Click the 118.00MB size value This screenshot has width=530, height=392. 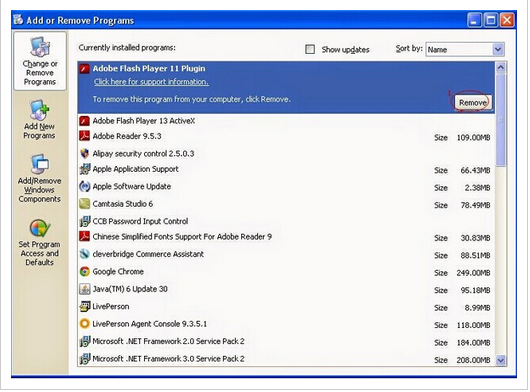[473, 325]
